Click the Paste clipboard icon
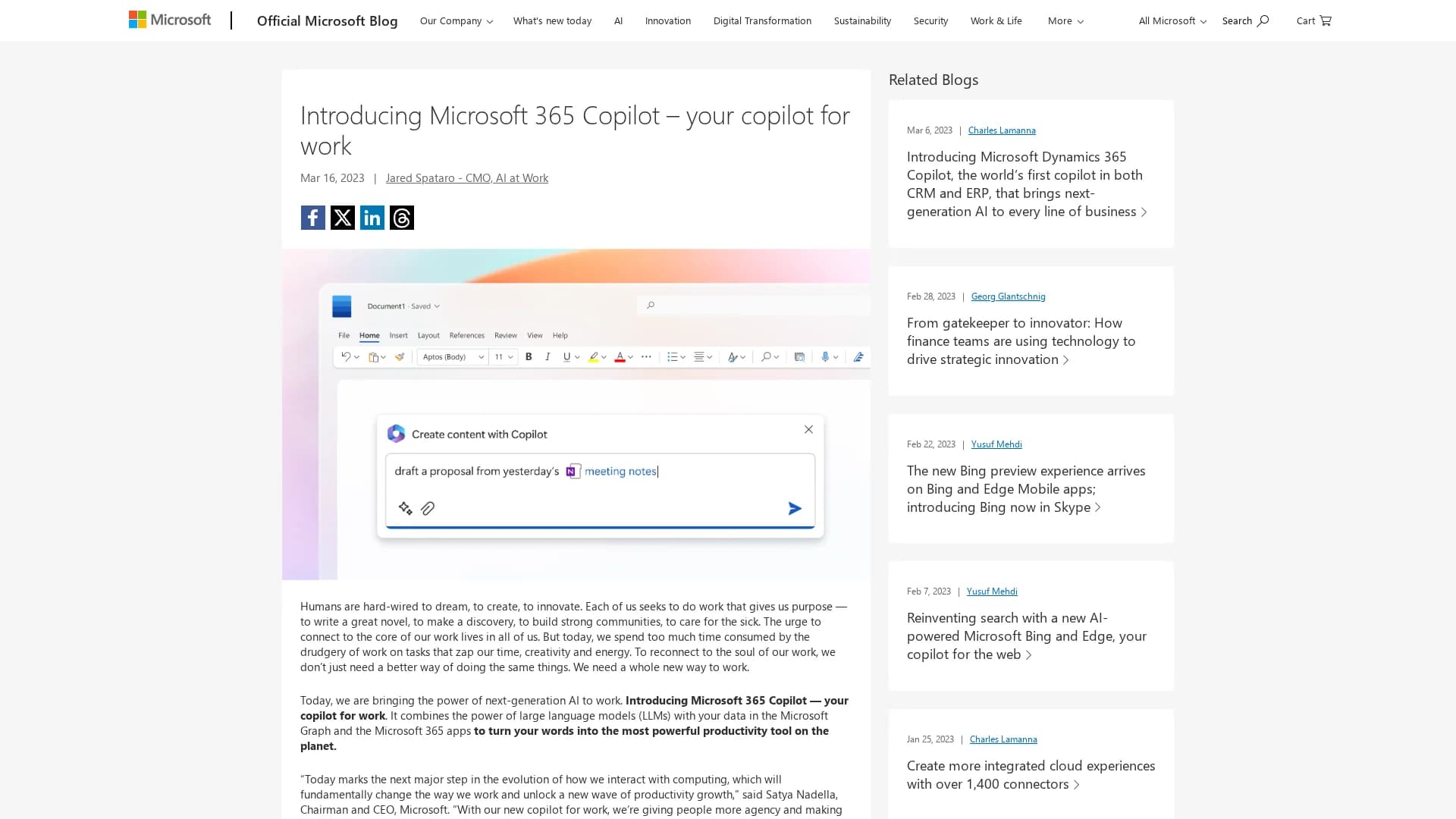 click(373, 356)
